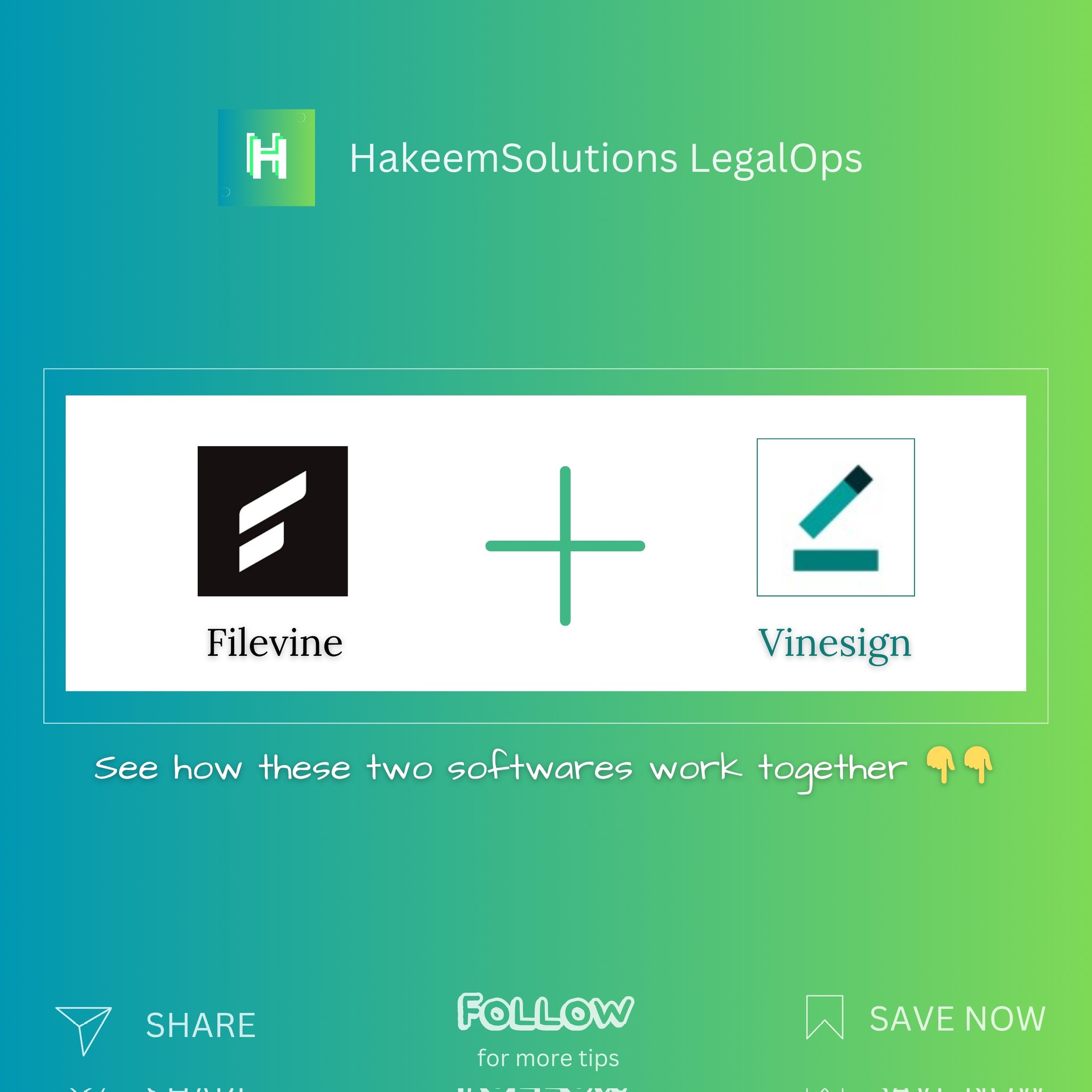Click the second pointing-down hand emoji
This screenshot has height=1092, width=1092.
click(x=978, y=765)
